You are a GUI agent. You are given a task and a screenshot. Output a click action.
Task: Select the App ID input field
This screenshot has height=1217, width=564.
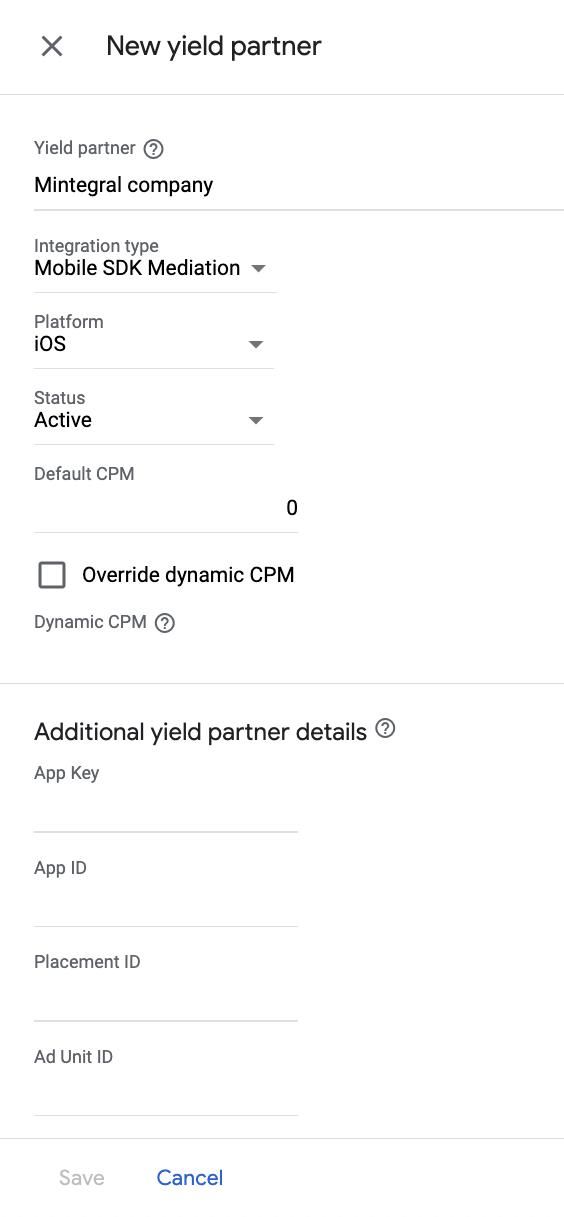tap(166, 905)
